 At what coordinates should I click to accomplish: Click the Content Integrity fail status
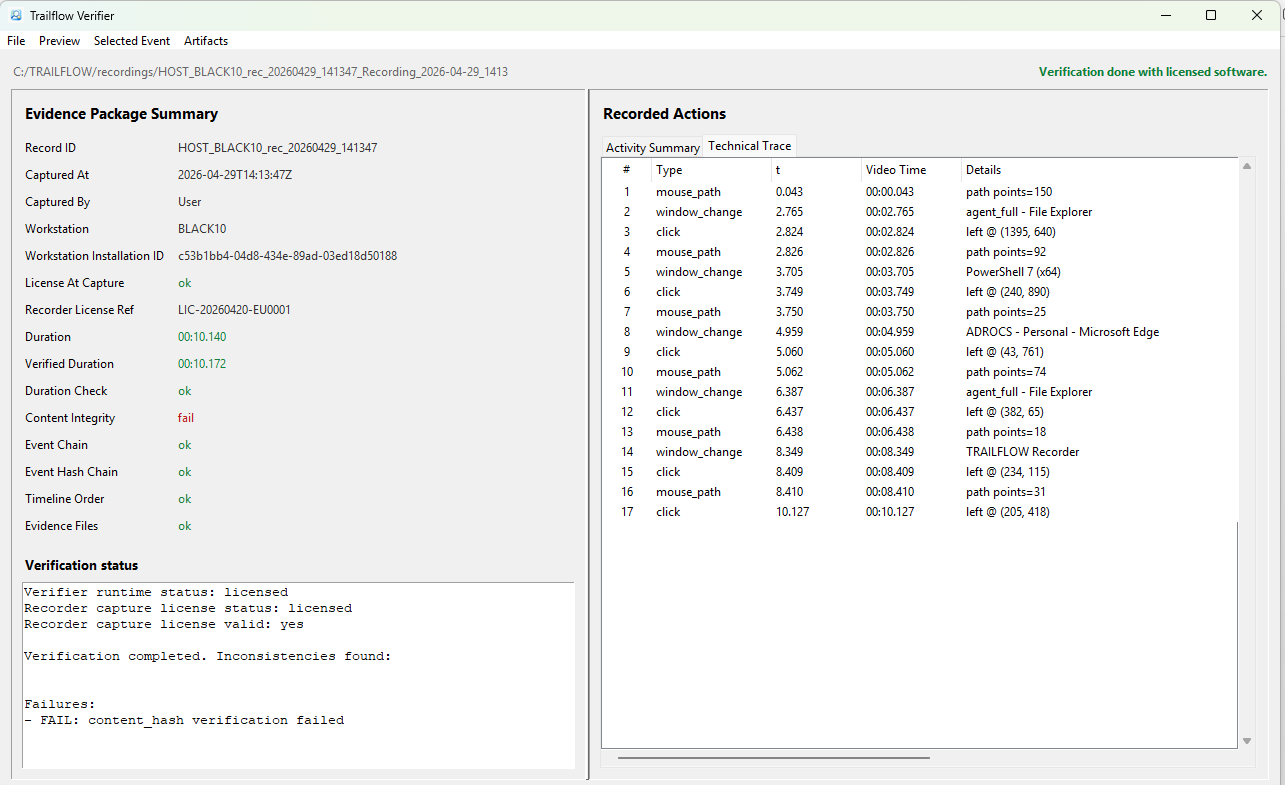click(186, 418)
